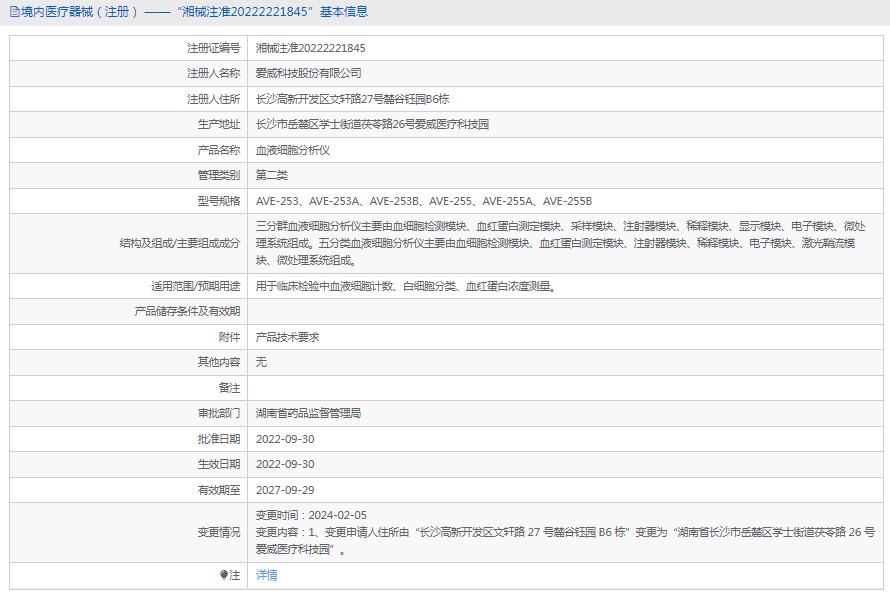890x597 pixels.
Task: Select the 注册人住所 label
Action: coord(213,99)
